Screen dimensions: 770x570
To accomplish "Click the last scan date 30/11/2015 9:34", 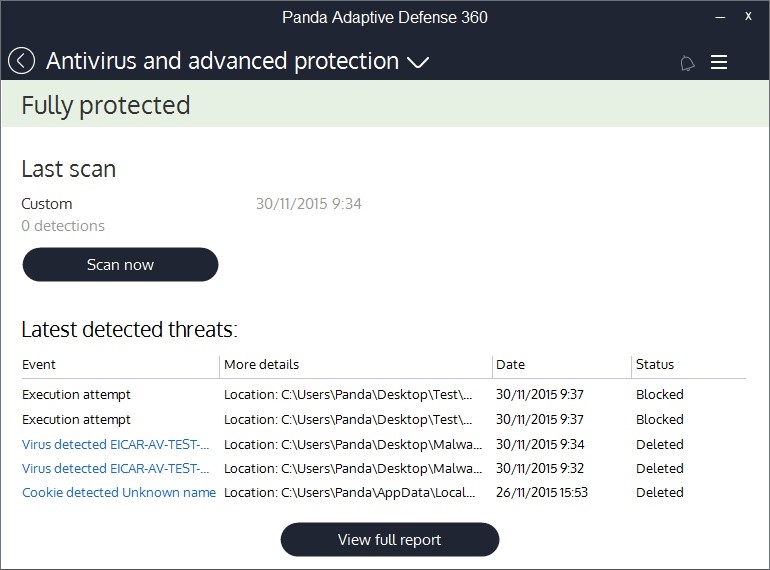I will pos(309,204).
